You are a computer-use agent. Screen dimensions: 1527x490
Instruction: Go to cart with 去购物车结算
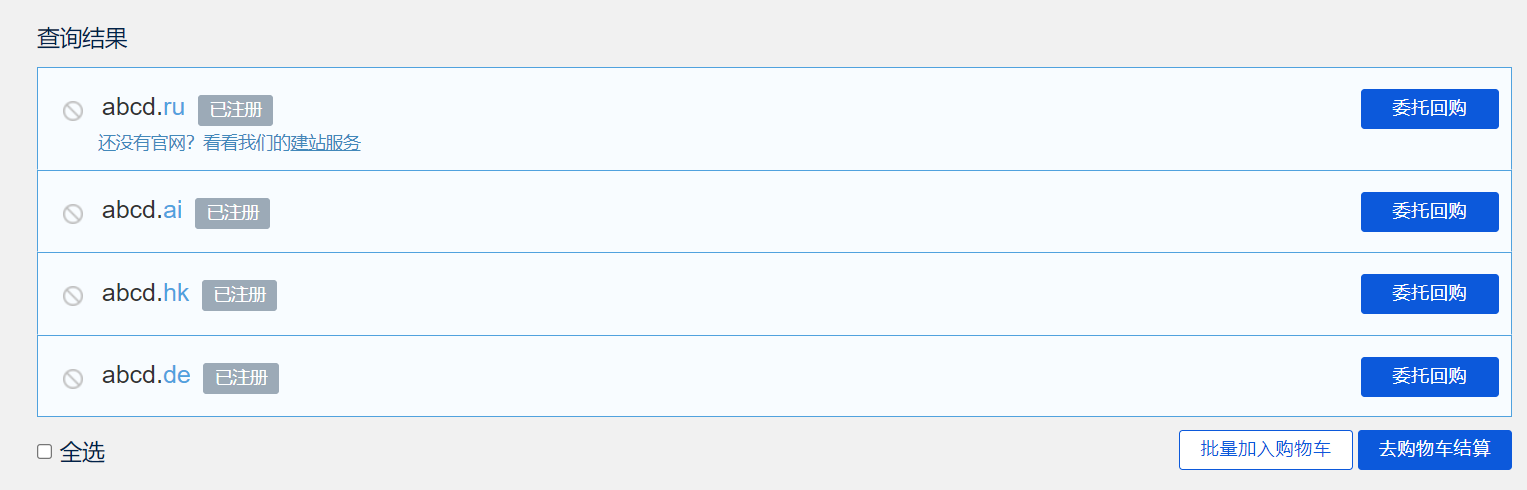pyautogui.click(x=1434, y=450)
